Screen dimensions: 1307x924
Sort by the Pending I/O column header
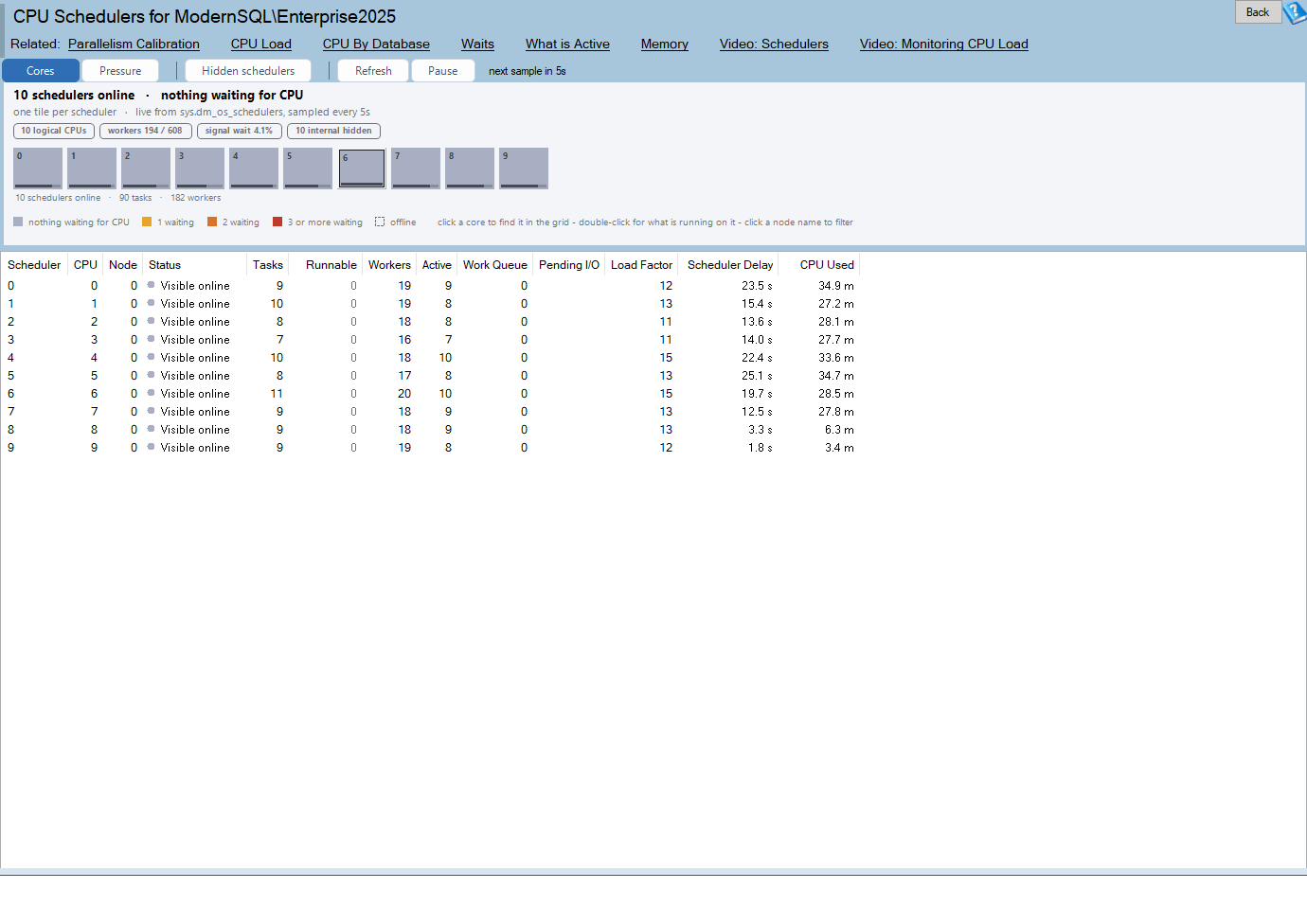[569, 265]
